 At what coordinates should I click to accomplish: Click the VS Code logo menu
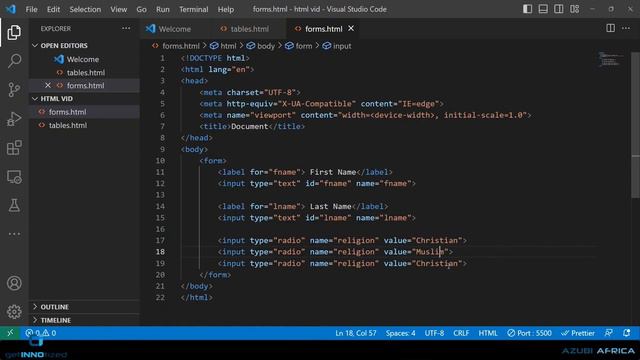click(11, 9)
